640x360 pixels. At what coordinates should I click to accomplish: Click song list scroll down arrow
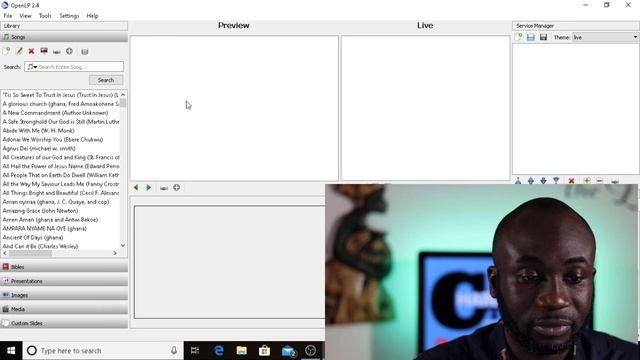(x=123, y=246)
